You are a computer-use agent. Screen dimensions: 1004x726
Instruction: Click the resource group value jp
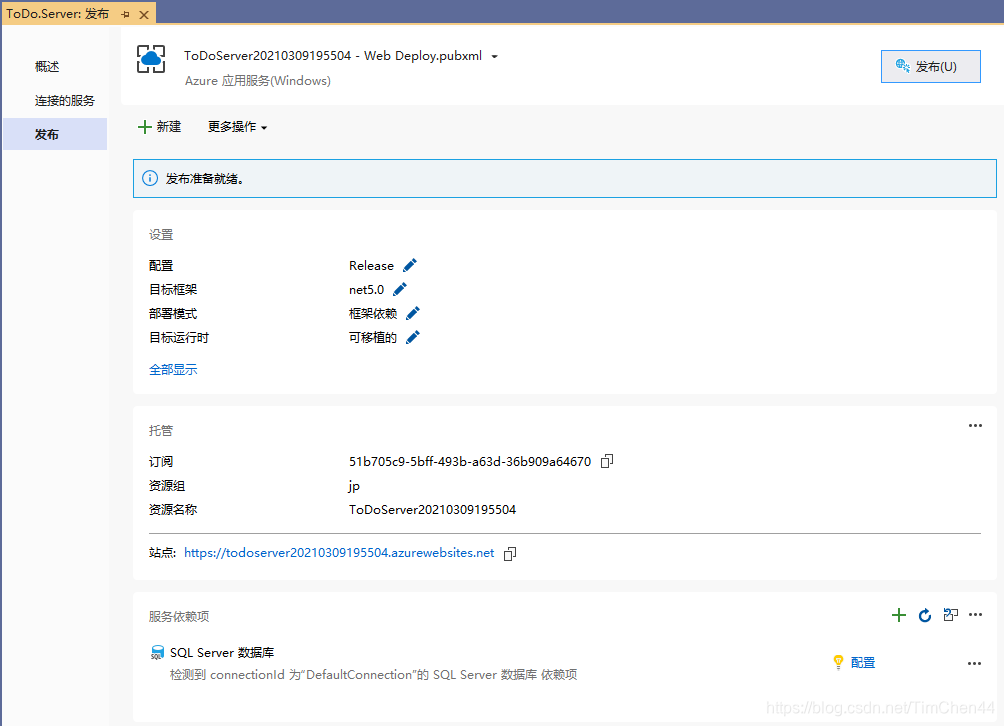tap(354, 486)
